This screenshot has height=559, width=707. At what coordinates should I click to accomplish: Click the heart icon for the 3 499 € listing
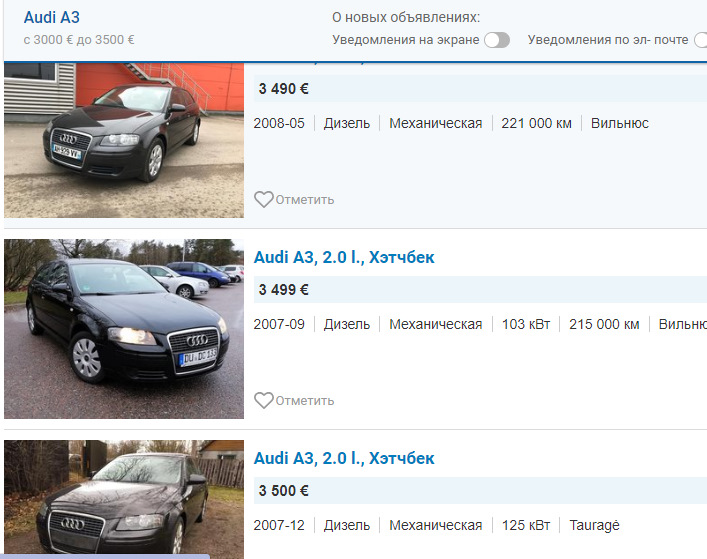(264, 400)
